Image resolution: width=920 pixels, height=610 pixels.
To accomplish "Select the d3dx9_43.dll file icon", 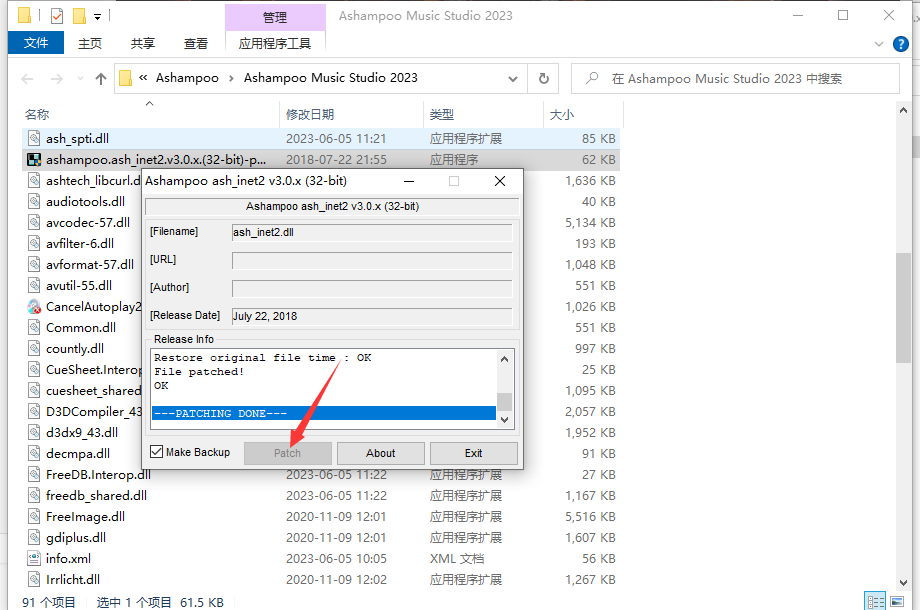I will pos(34,432).
